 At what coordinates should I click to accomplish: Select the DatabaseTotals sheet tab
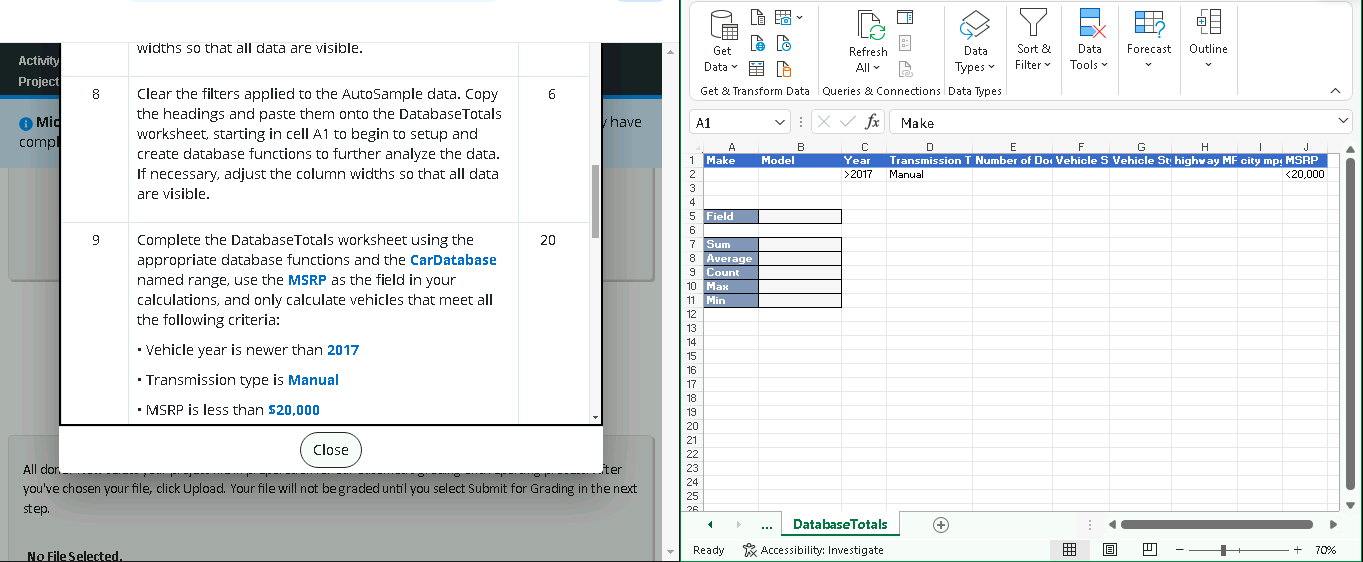coord(840,524)
